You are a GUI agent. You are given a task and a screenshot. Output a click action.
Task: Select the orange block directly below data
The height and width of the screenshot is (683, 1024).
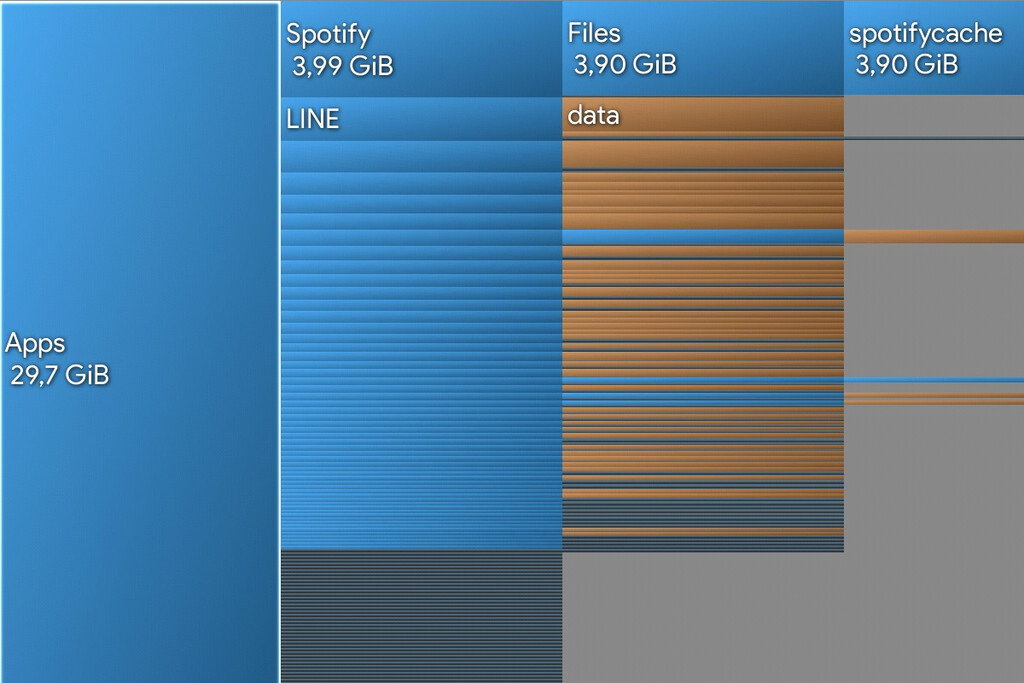[x=702, y=153]
